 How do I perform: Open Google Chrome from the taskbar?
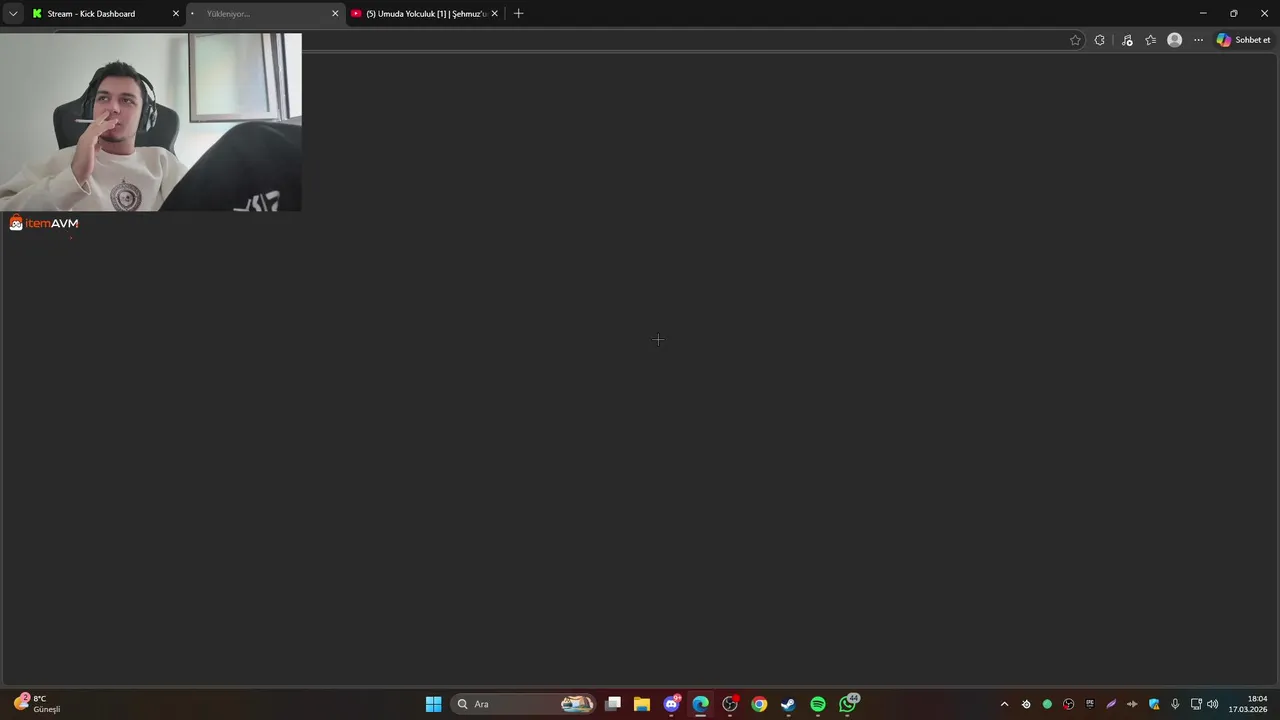point(759,704)
